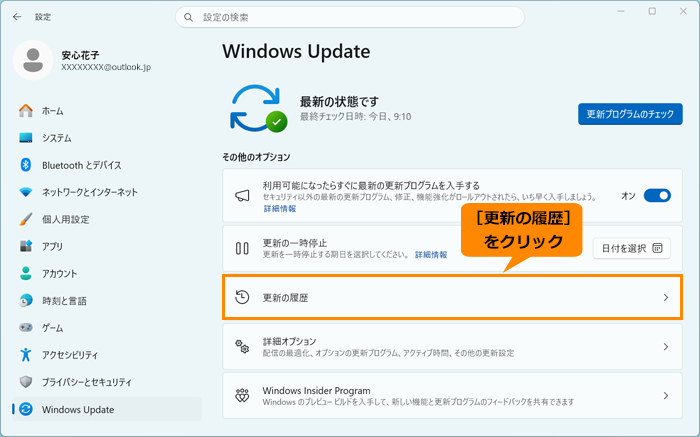Click the 更新の履歴 row label
The height and width of the screenshot is (437, 700).
click(x=285, y=298)
